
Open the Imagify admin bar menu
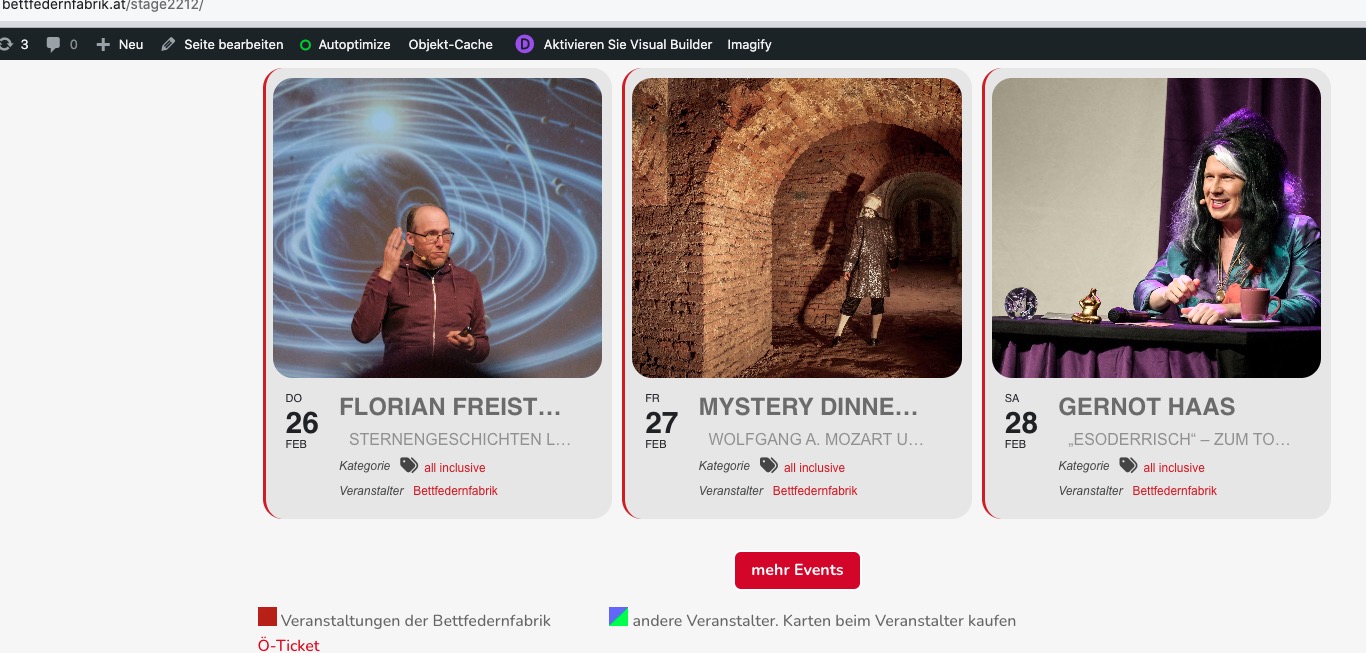tap(749, 44)
